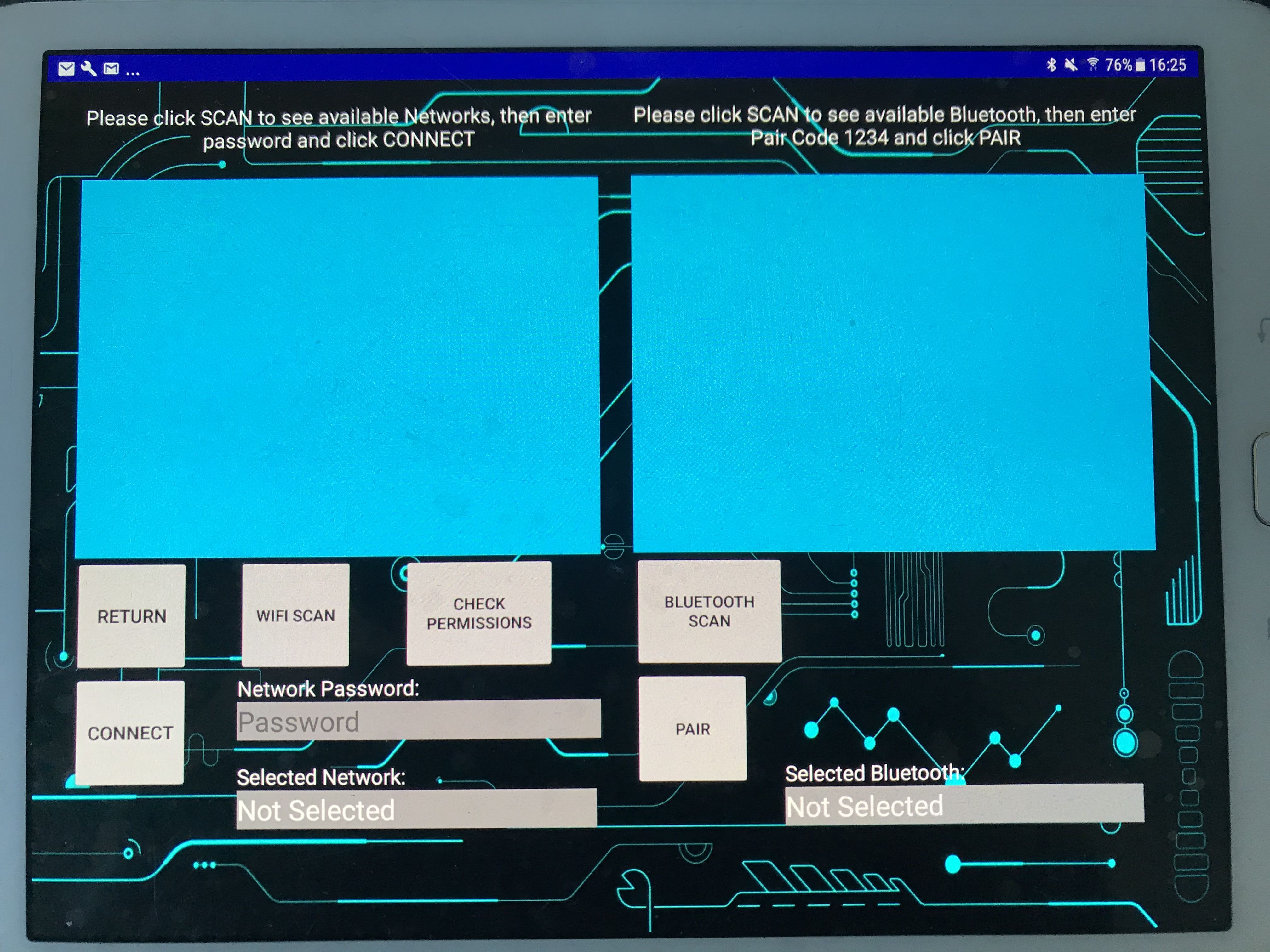This screenshot has width=1270, height=952.
Task: Tap the battery status icon
Action: pyautogui.click(x=1140, y=65)
